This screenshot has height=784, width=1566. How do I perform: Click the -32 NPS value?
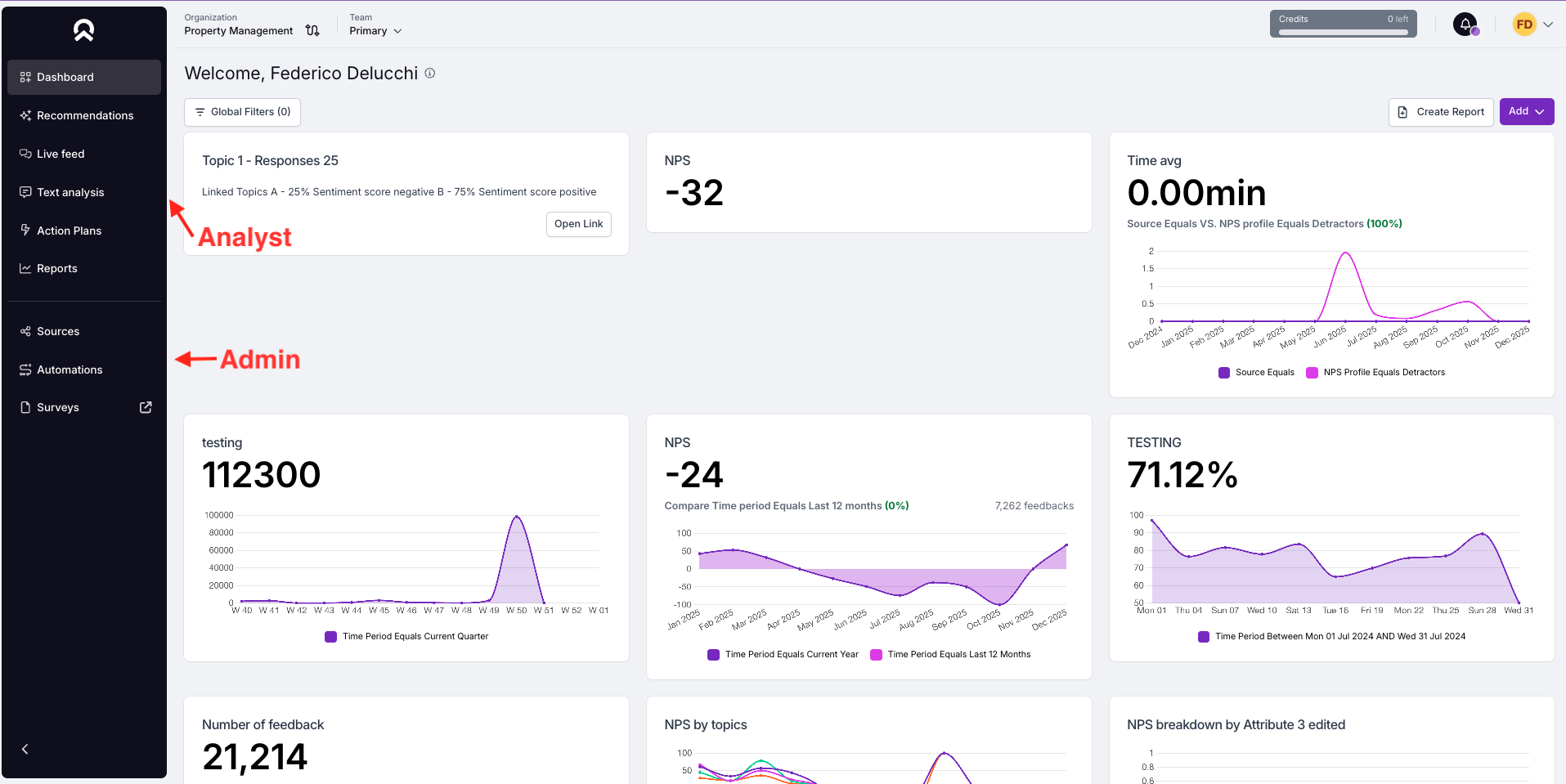(693, 193)
